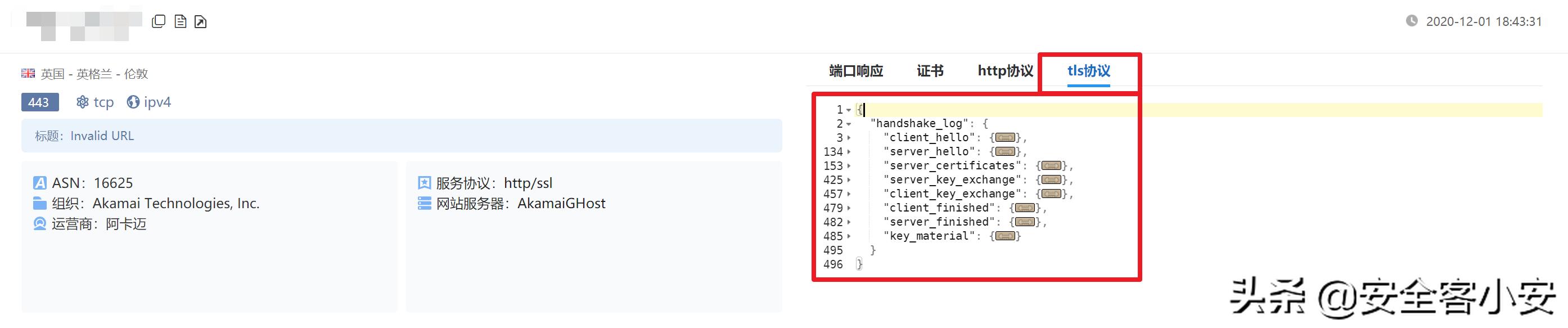Open the document details icon

tap(180, 22)
